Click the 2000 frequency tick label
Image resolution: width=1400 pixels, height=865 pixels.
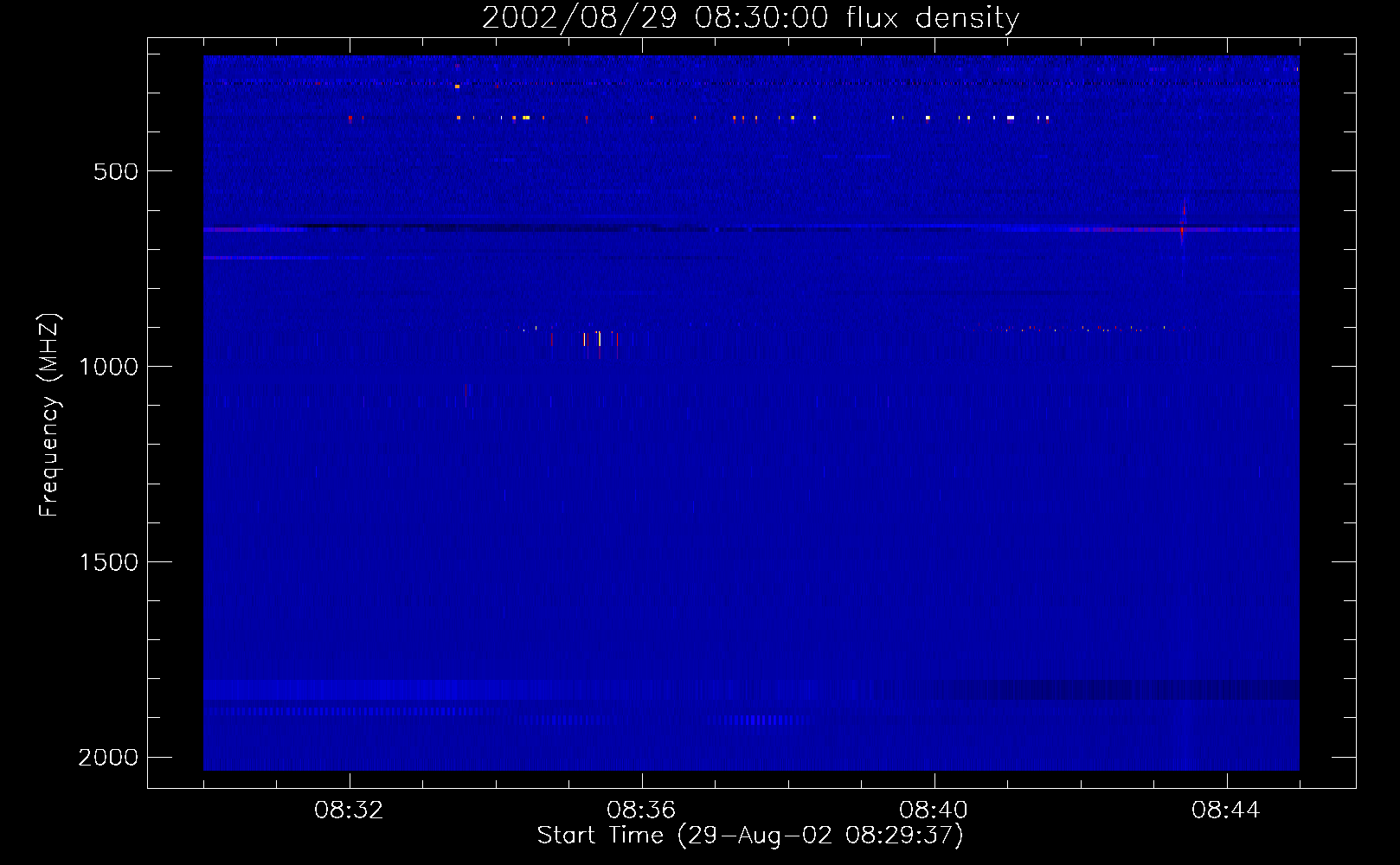[x=109, y=758]
